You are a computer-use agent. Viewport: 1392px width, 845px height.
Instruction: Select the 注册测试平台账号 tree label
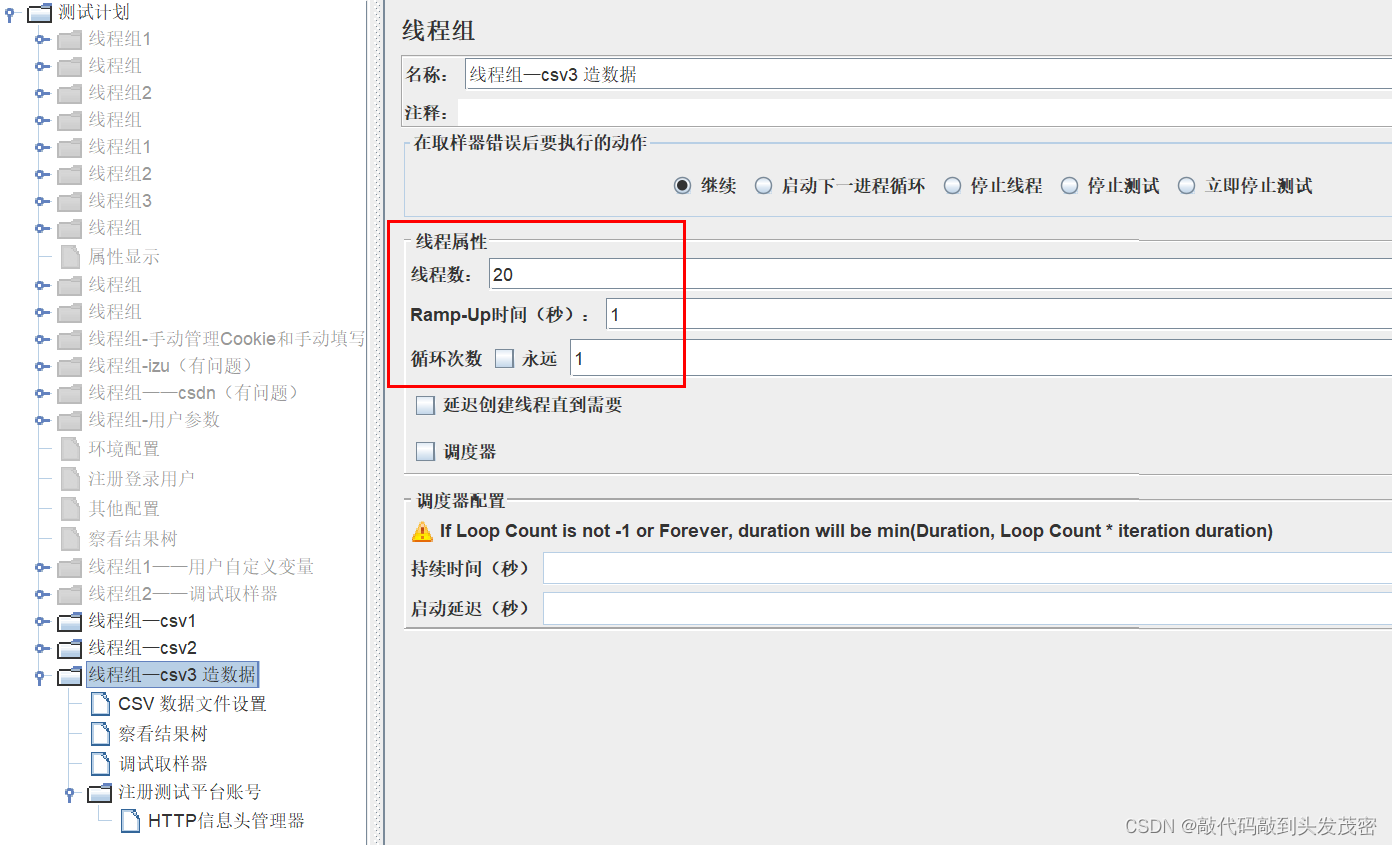tap(190, 792)
